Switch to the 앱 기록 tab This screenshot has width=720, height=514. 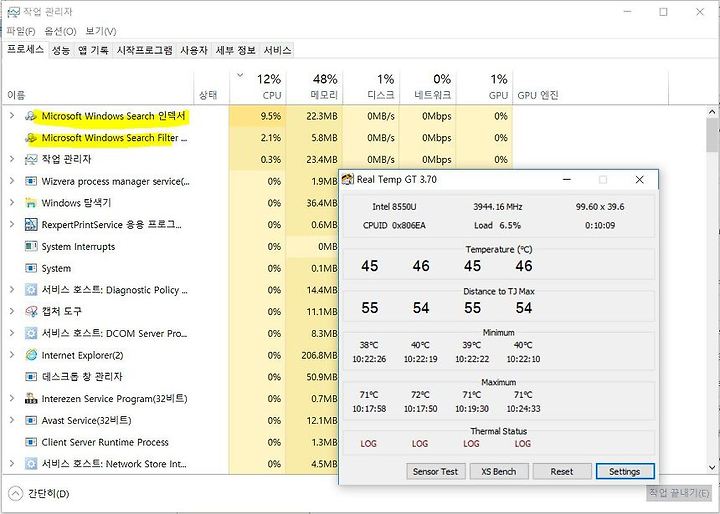[93, 50]
